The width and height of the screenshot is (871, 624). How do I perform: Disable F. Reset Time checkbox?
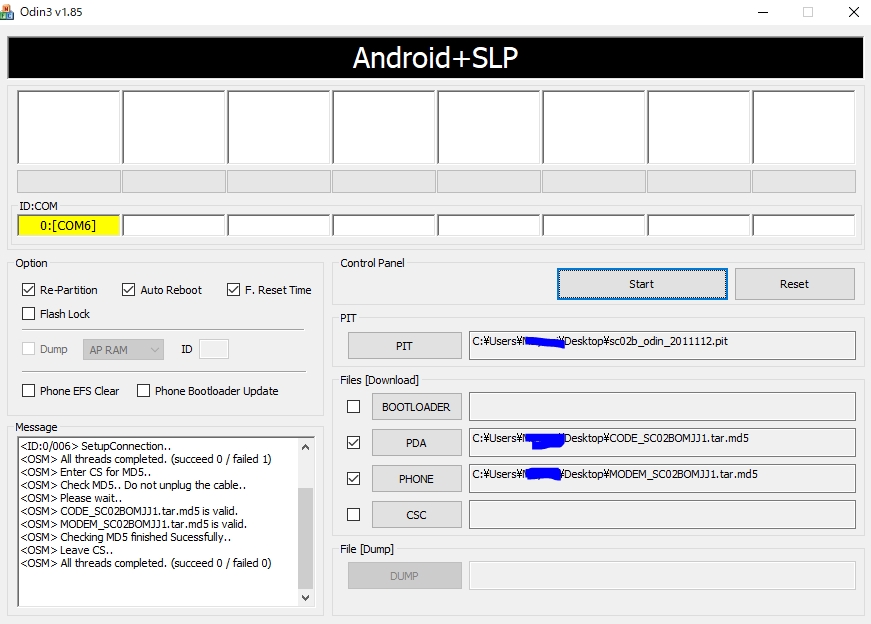(233, 289)
